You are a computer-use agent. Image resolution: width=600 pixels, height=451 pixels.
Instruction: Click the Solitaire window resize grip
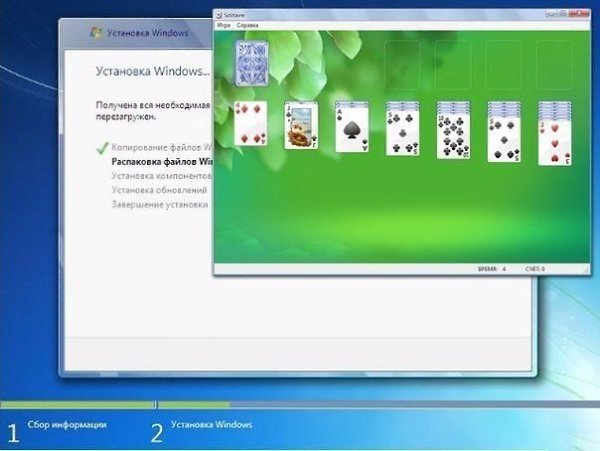(586, 270)
